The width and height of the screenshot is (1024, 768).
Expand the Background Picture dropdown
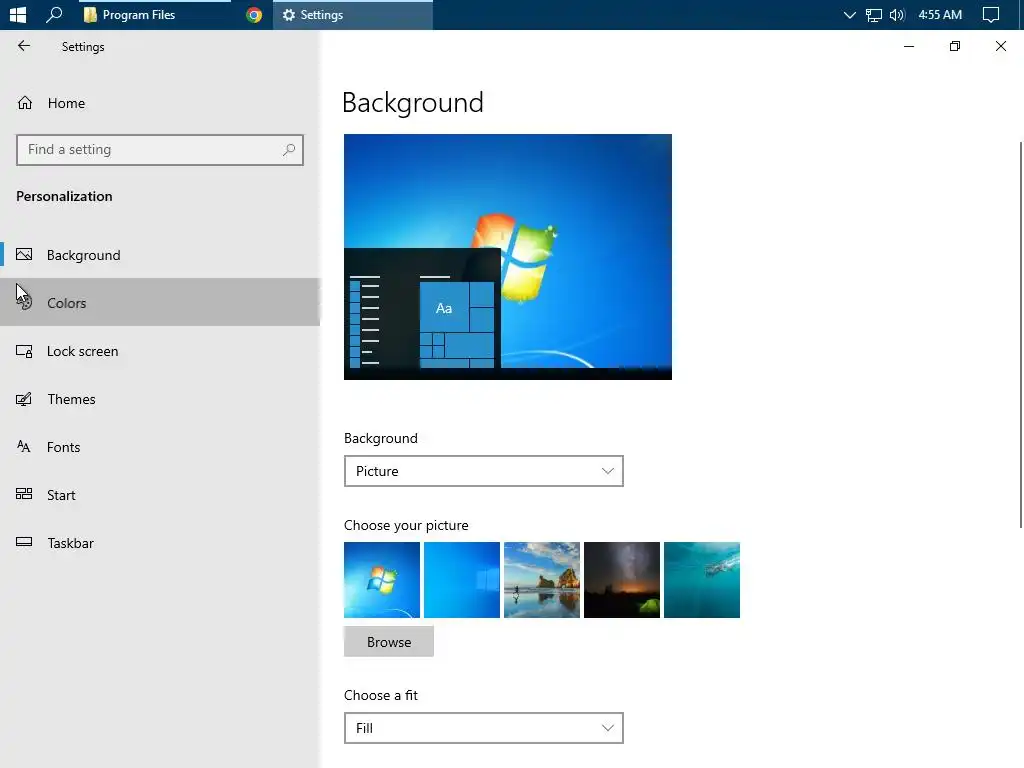pyautogui.click(x=484, y=471)
